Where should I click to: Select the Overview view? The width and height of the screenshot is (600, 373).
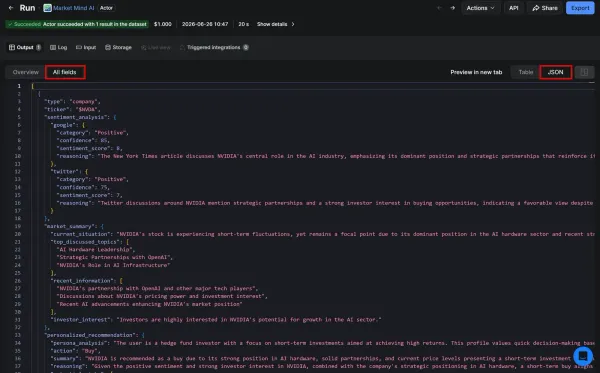click(x=26, y=72)
